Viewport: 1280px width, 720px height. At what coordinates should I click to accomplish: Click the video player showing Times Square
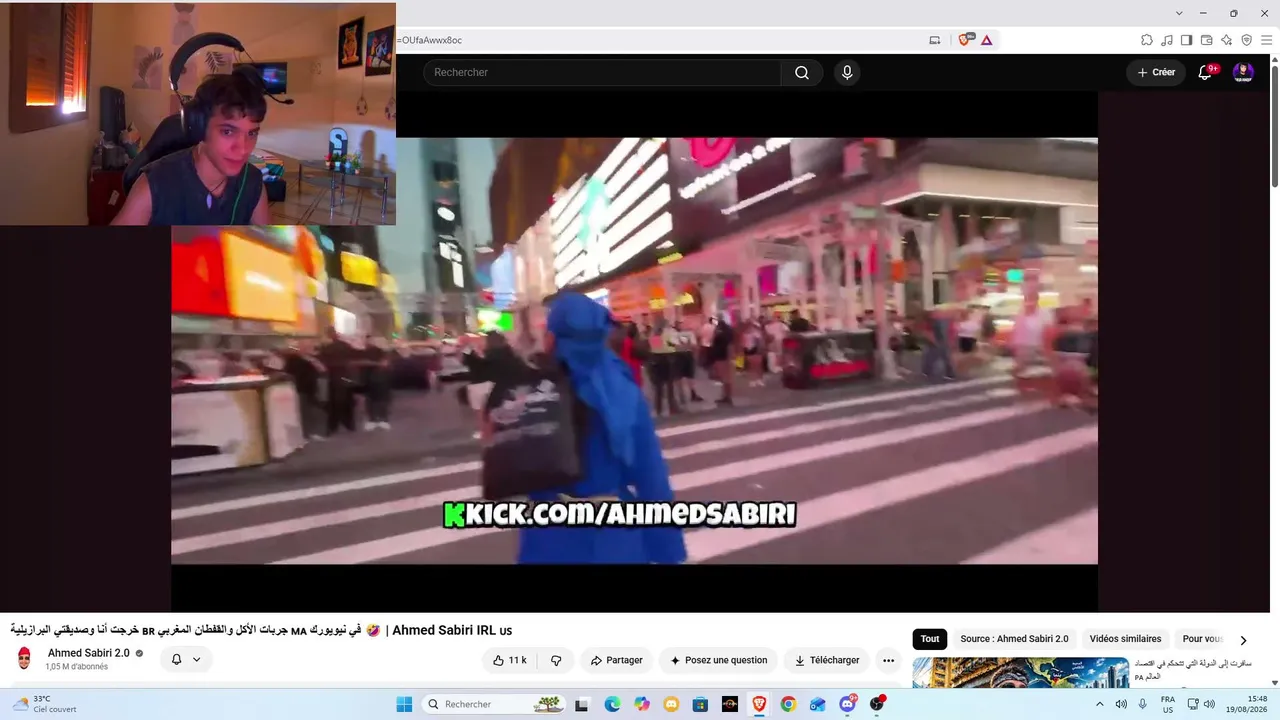coord(634,351)
